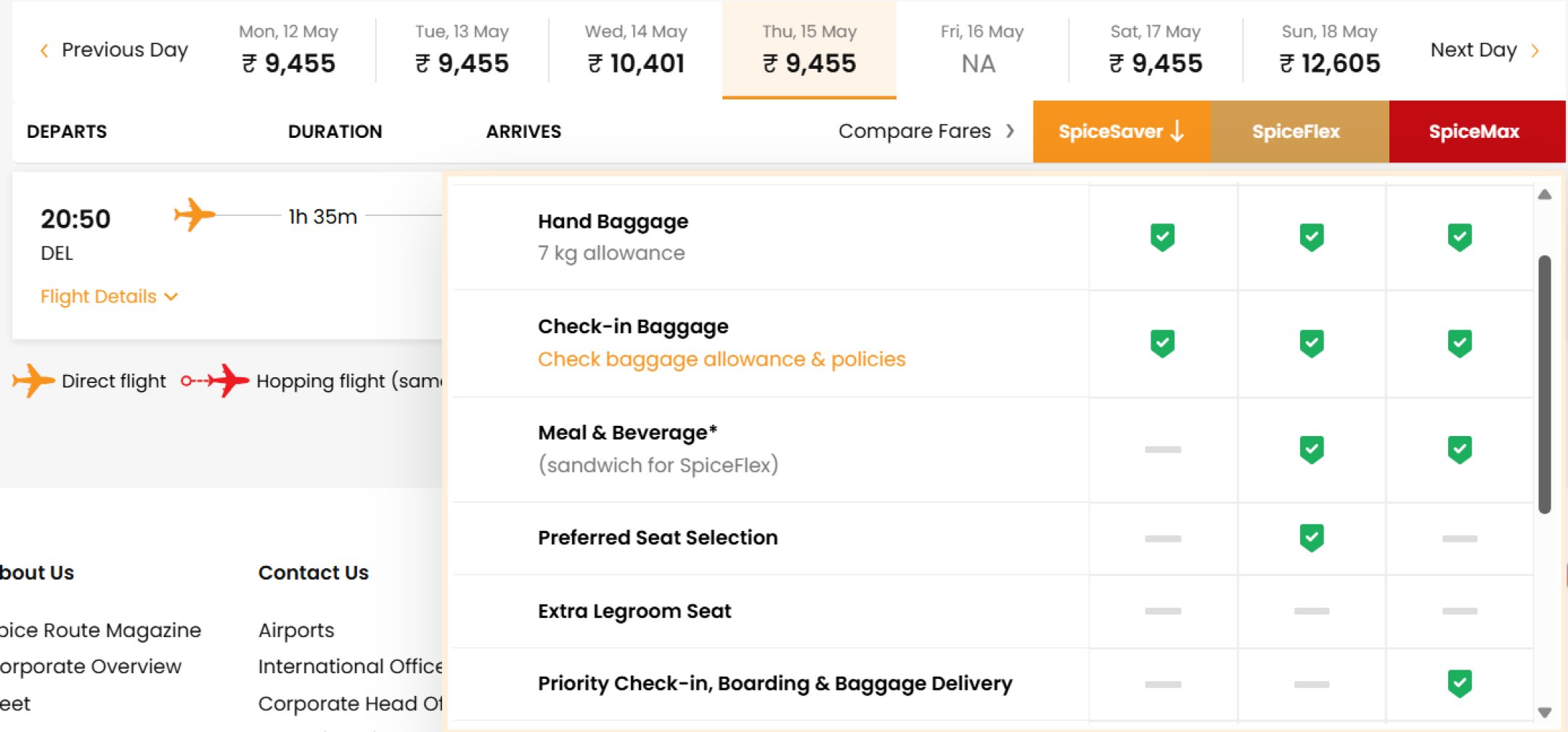Click the sort arrow on SpiceSaver header

(x=1177, y=131)
